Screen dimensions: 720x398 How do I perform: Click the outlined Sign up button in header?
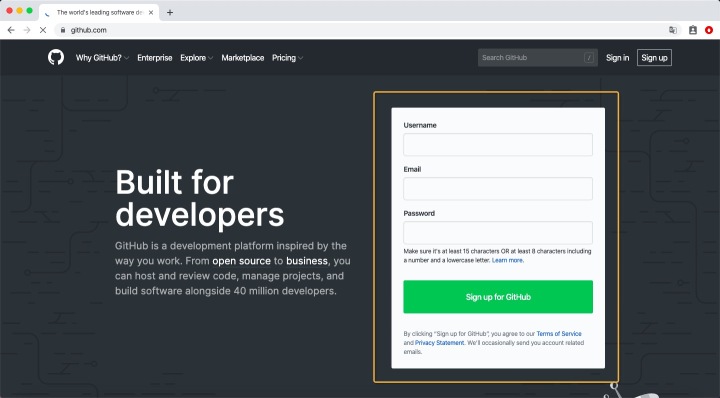coord(654,57)
